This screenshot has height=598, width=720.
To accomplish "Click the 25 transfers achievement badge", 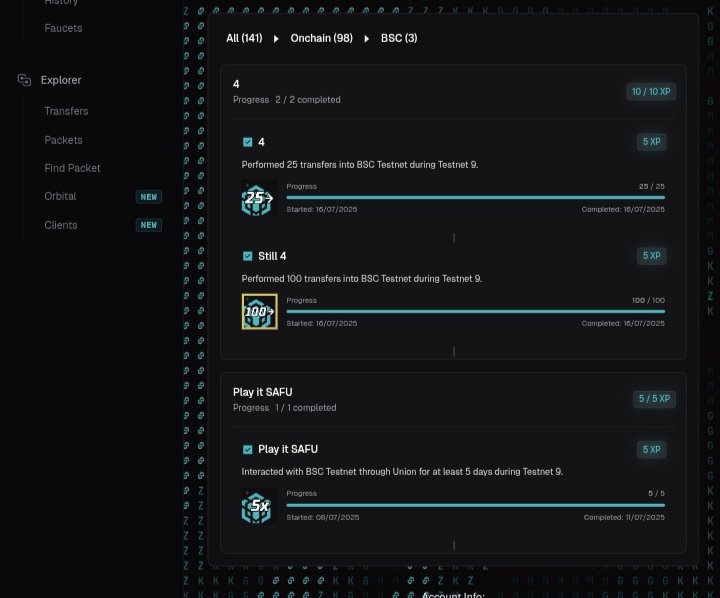I will tap(259, 198).
